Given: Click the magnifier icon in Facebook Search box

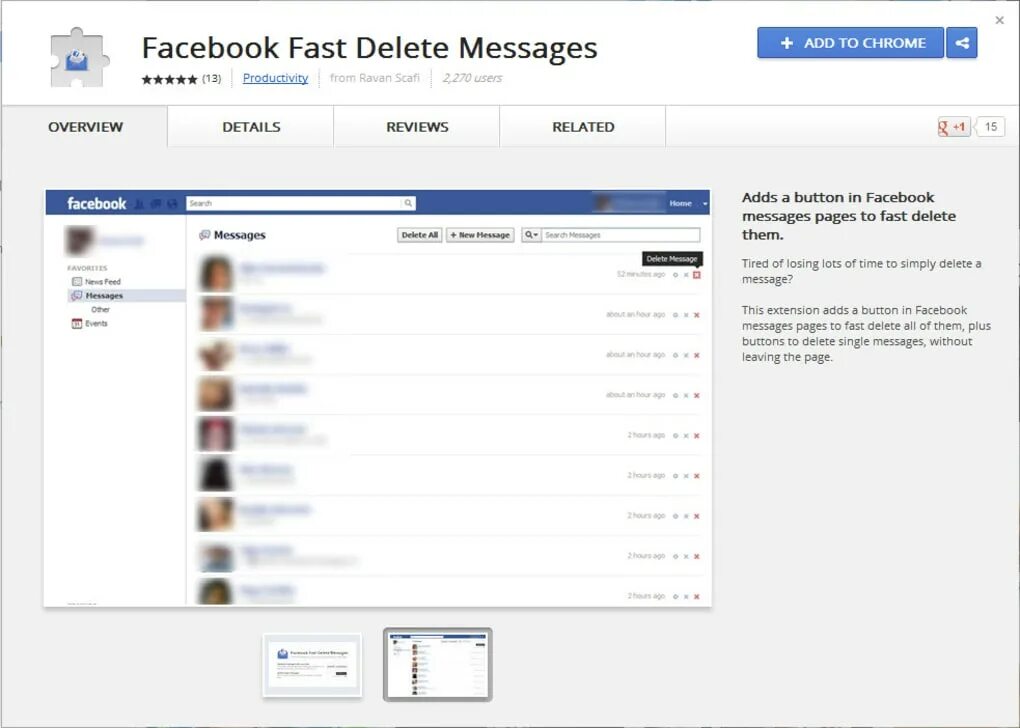Looking at the screenshot, I should [x=408, y=203].
